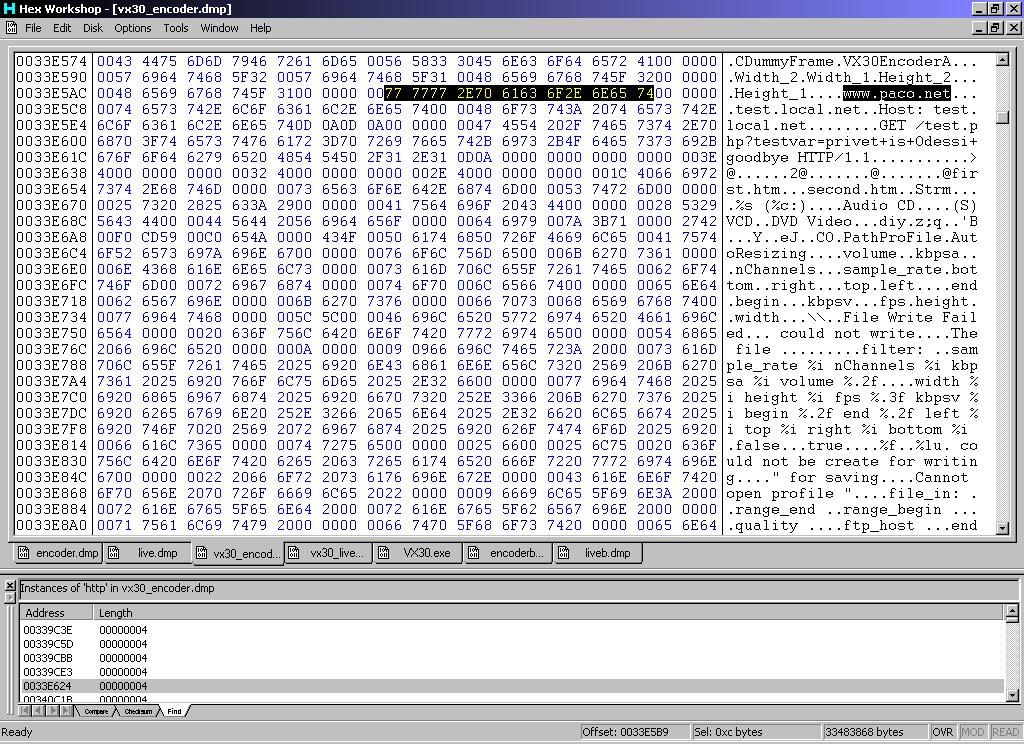Image resolution: width=1024 pixels, height=744 pixels.
Task: Open the Help menu
Action: coord(261,28)
